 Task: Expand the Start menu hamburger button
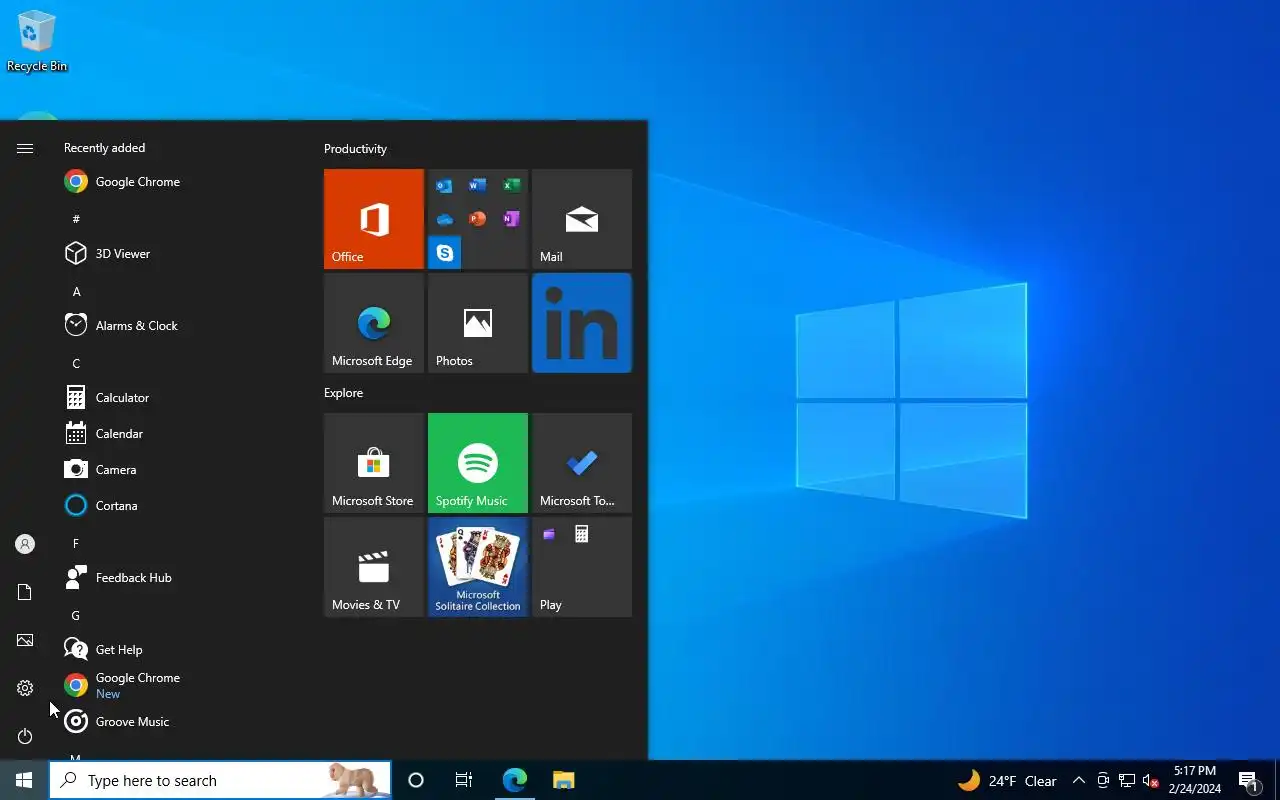pyautogui.click(x=25, y=148)
